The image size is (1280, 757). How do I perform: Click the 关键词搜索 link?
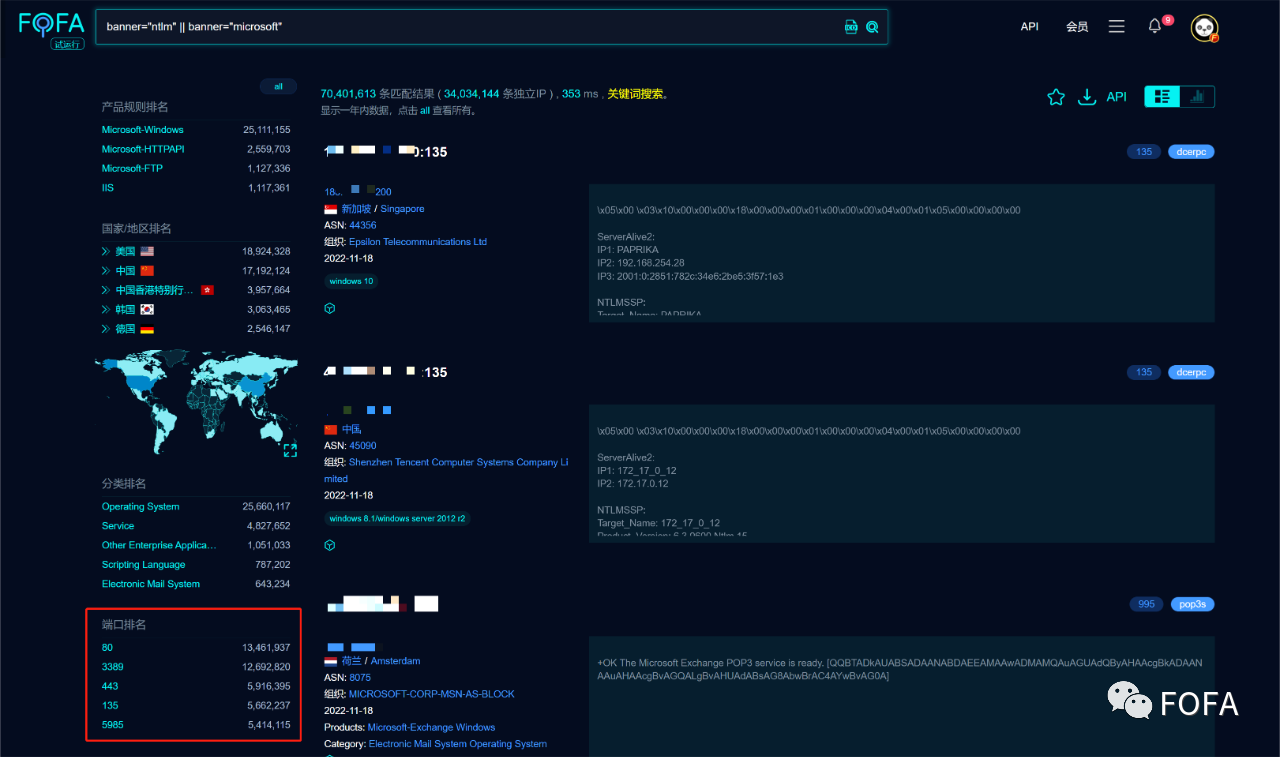636,94
